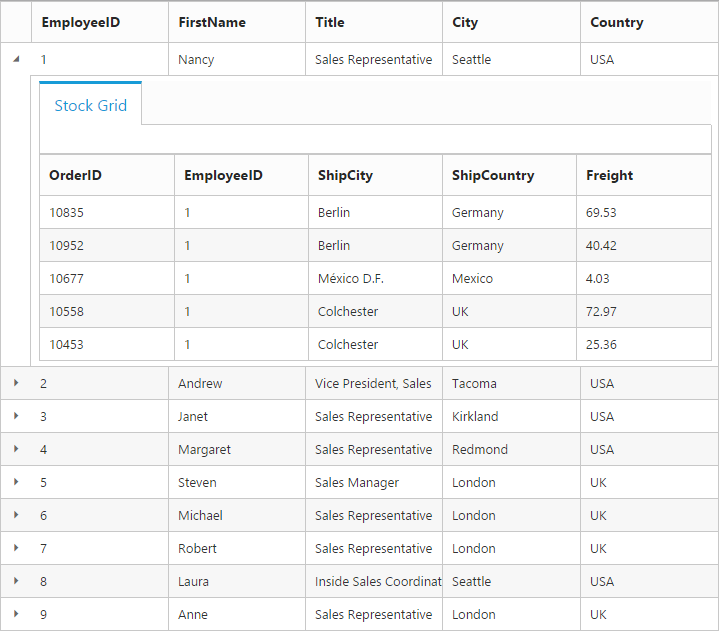This screenshot has width=719, height=631.
Task: Click the OrderID column header
Action: coord(75,175)
